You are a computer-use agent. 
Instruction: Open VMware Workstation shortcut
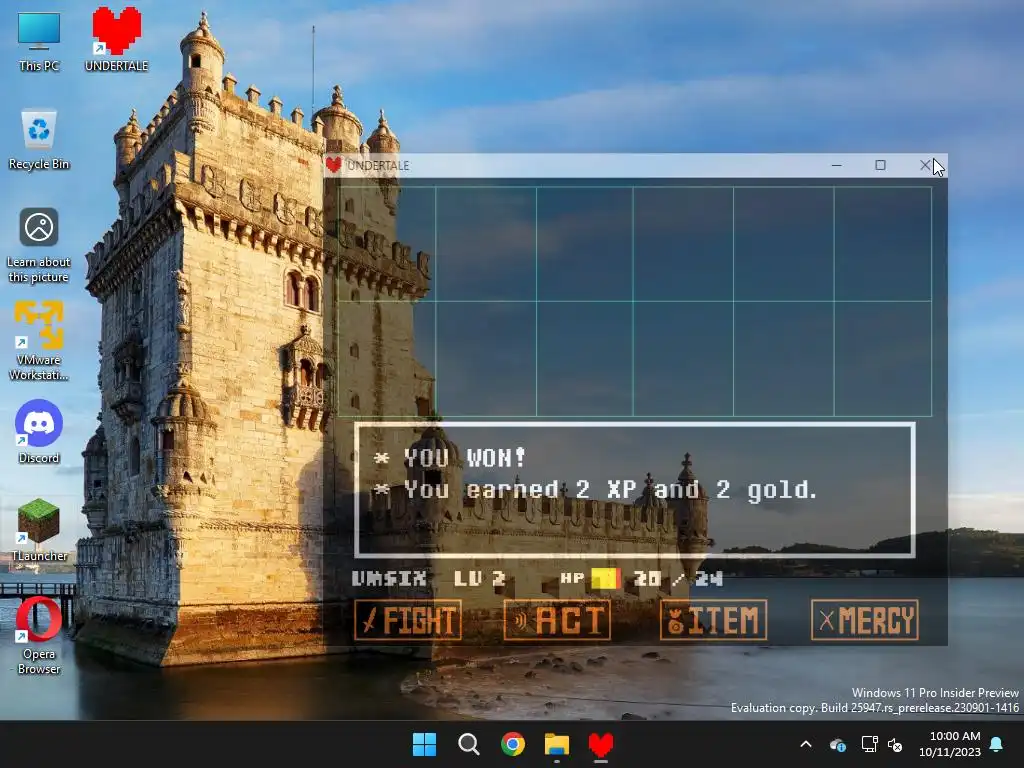tap(39, 340)
